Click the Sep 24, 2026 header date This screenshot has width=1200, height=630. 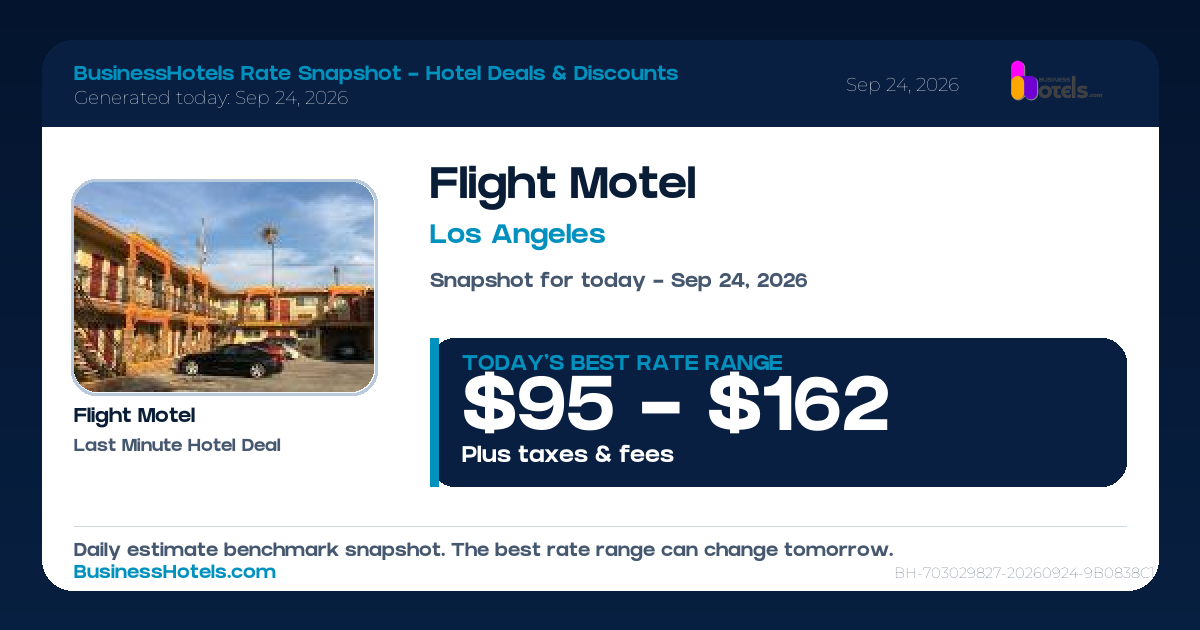pos(902,85)
